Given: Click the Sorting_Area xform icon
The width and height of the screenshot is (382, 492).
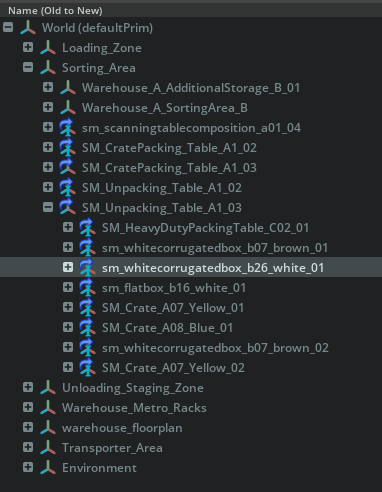Looking at the screenshot, I should [48, 68].
